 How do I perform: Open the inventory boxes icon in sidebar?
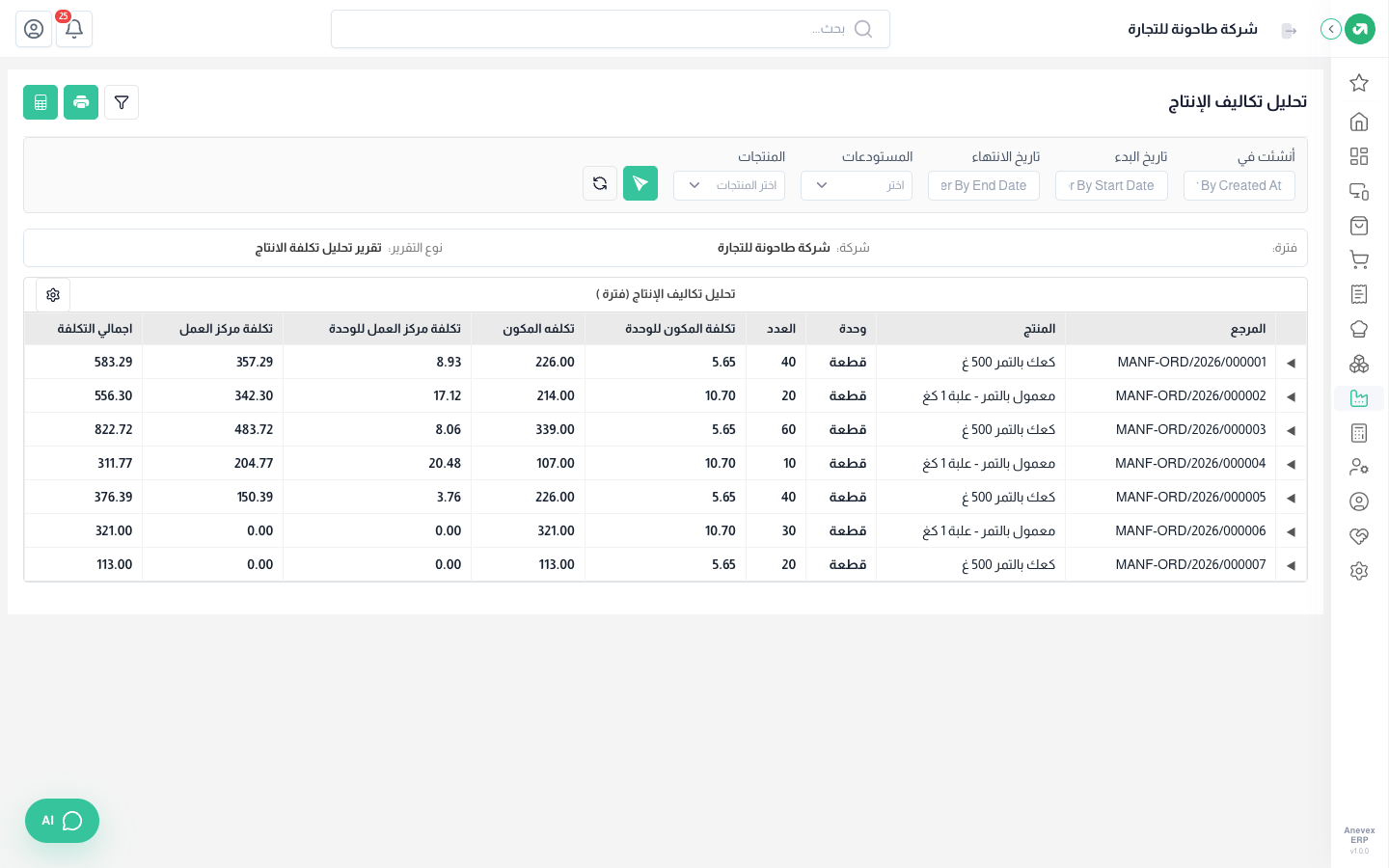point(1359,364)
